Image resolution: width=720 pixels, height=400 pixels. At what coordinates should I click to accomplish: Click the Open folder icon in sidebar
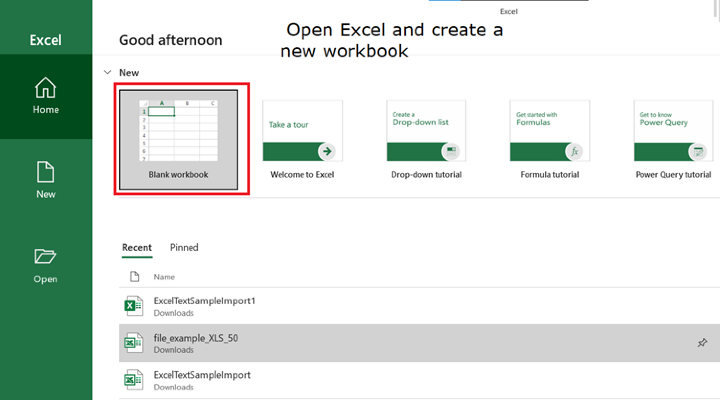[45, 256]
